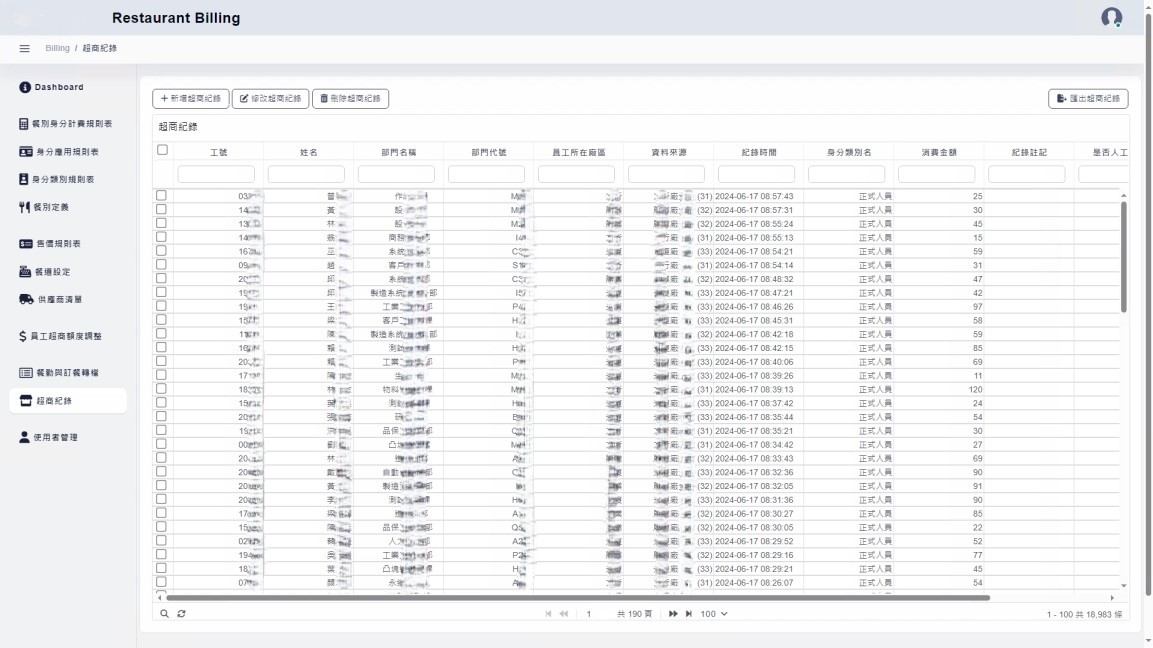This screenshot has width=1153, height=648.
Task: Go to the next page arrow
Action: pyautogui.click(x=673, y=613)
